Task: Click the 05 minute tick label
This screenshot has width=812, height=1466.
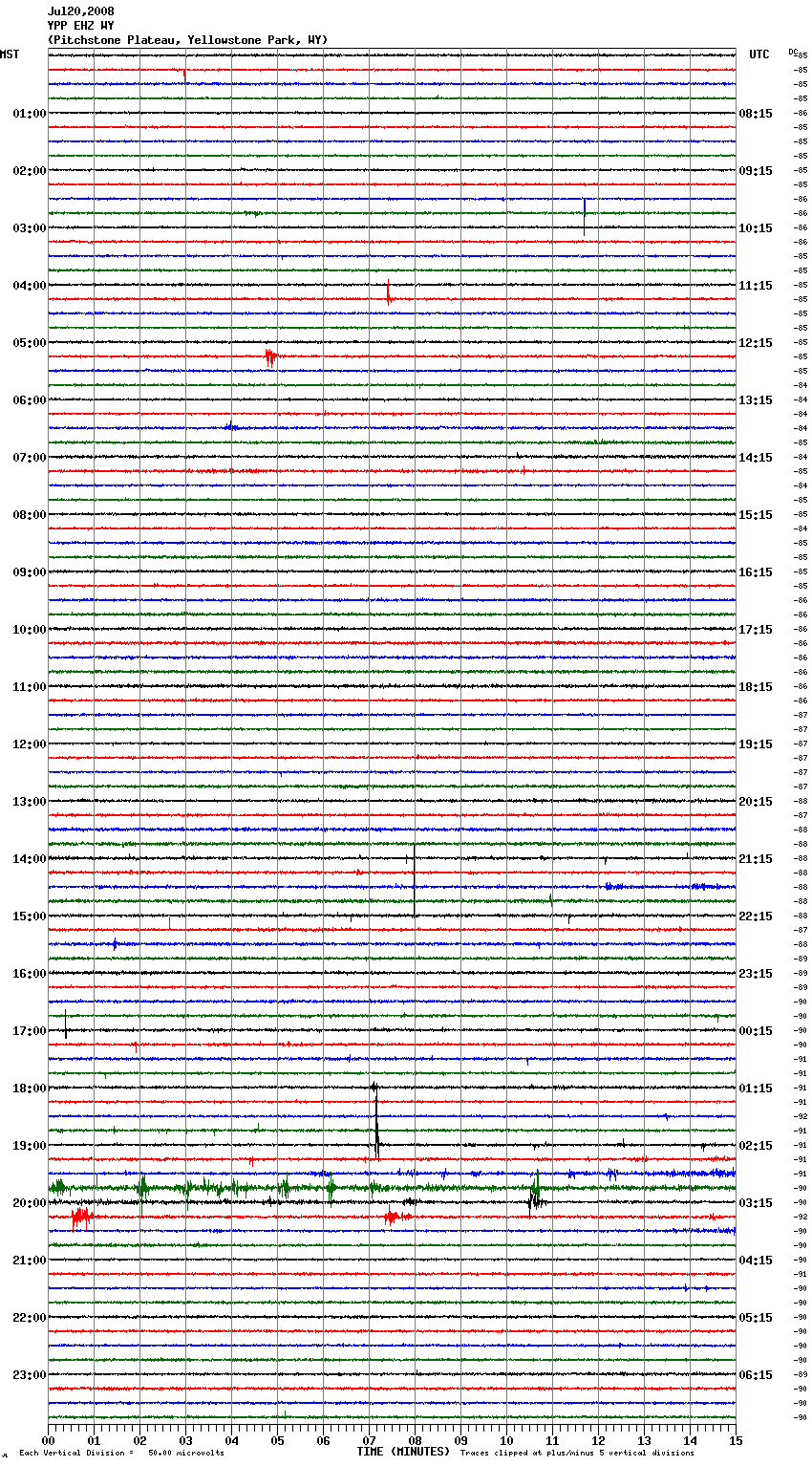Action: coord(277,1441)
